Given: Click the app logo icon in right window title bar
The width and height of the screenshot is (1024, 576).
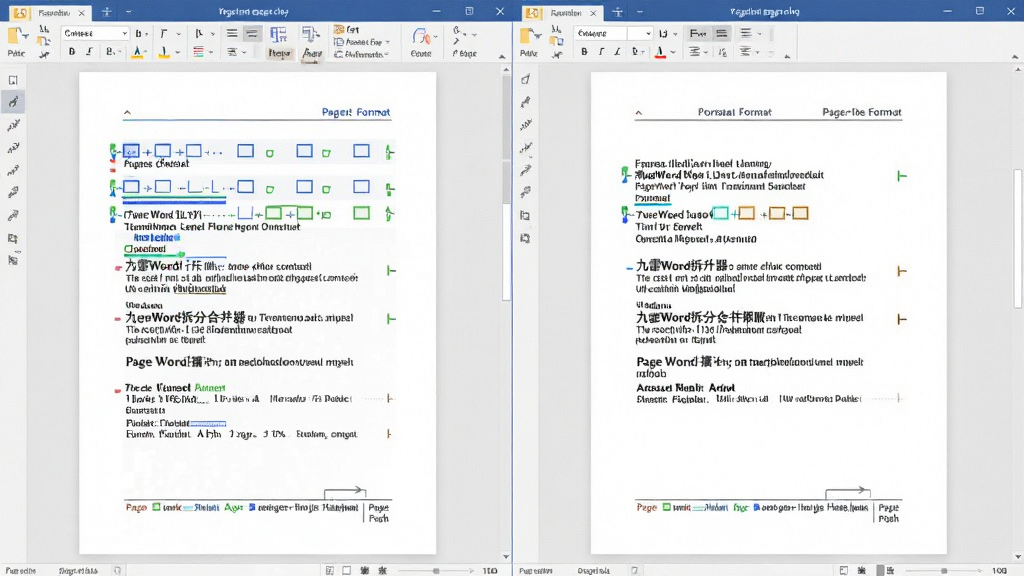Looking at the screenshot, I should [533, 12].
